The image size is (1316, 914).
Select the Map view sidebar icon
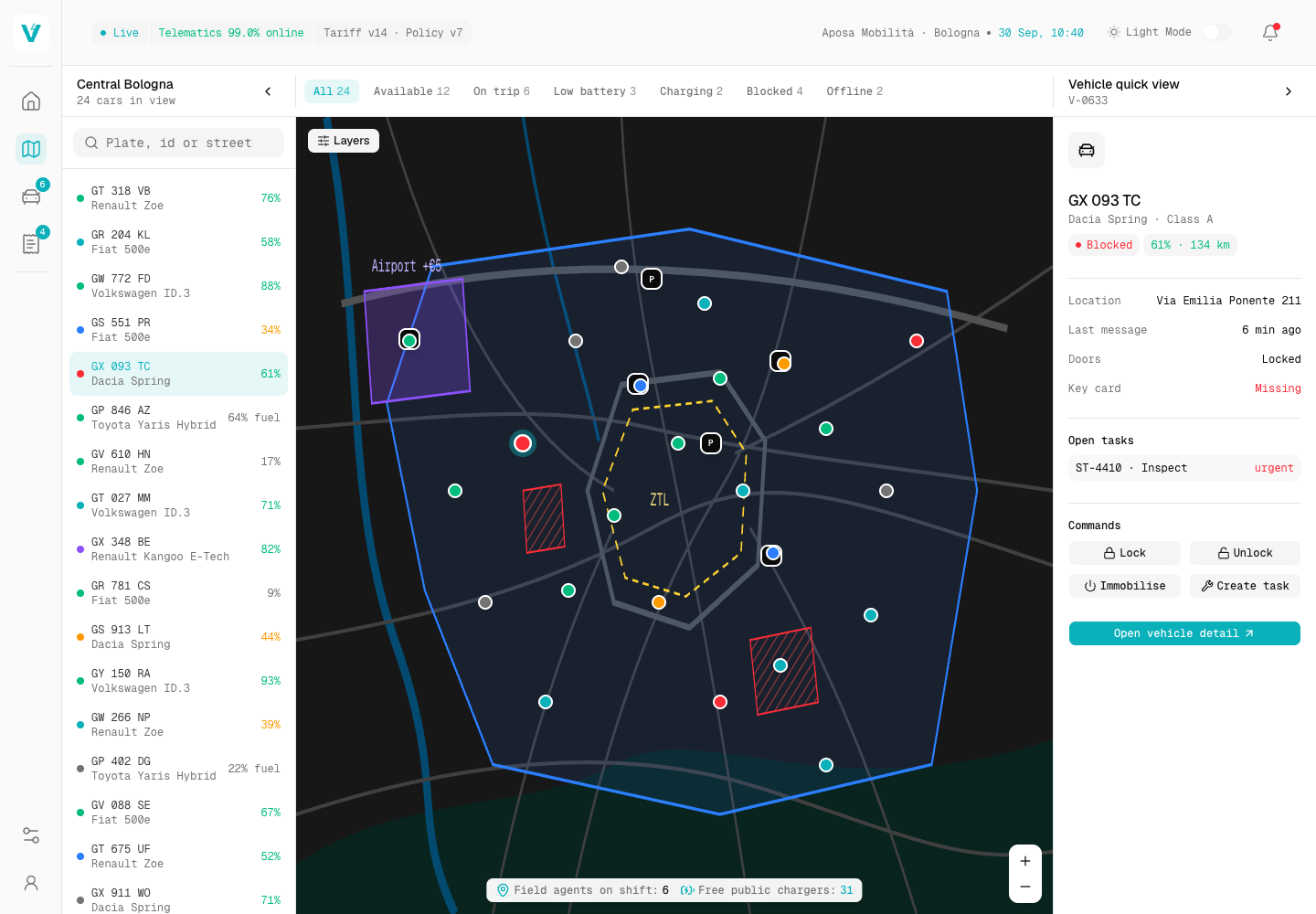coord(31,148)
